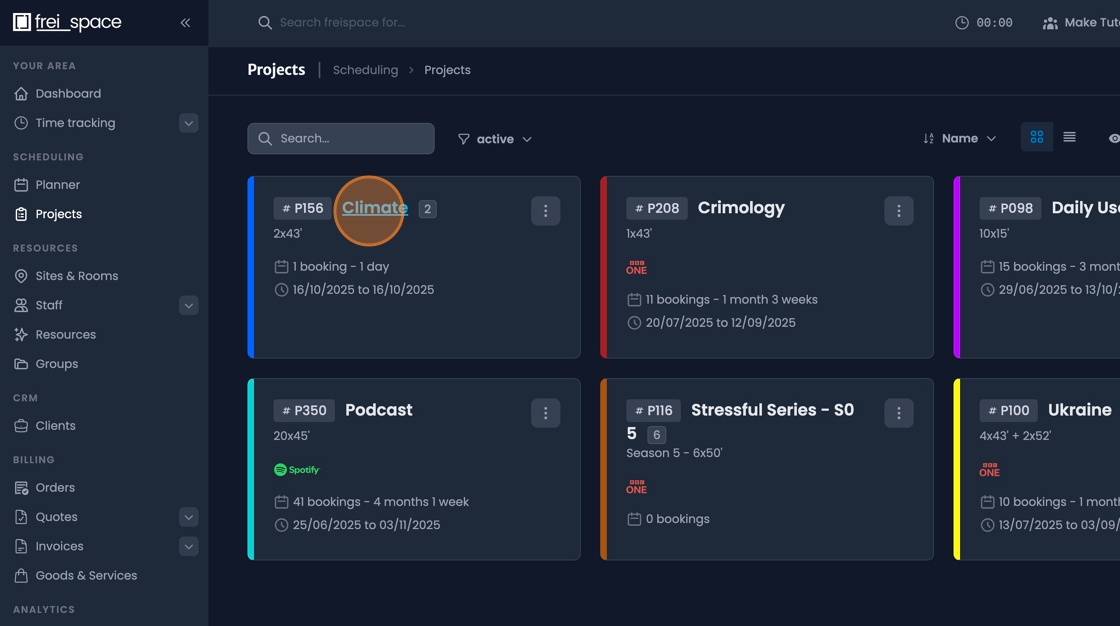Click Scheduling in the breadcrumb trail
Image resolution: width=1120 pixels, height=626 pixels.
[x=365, y=70]
